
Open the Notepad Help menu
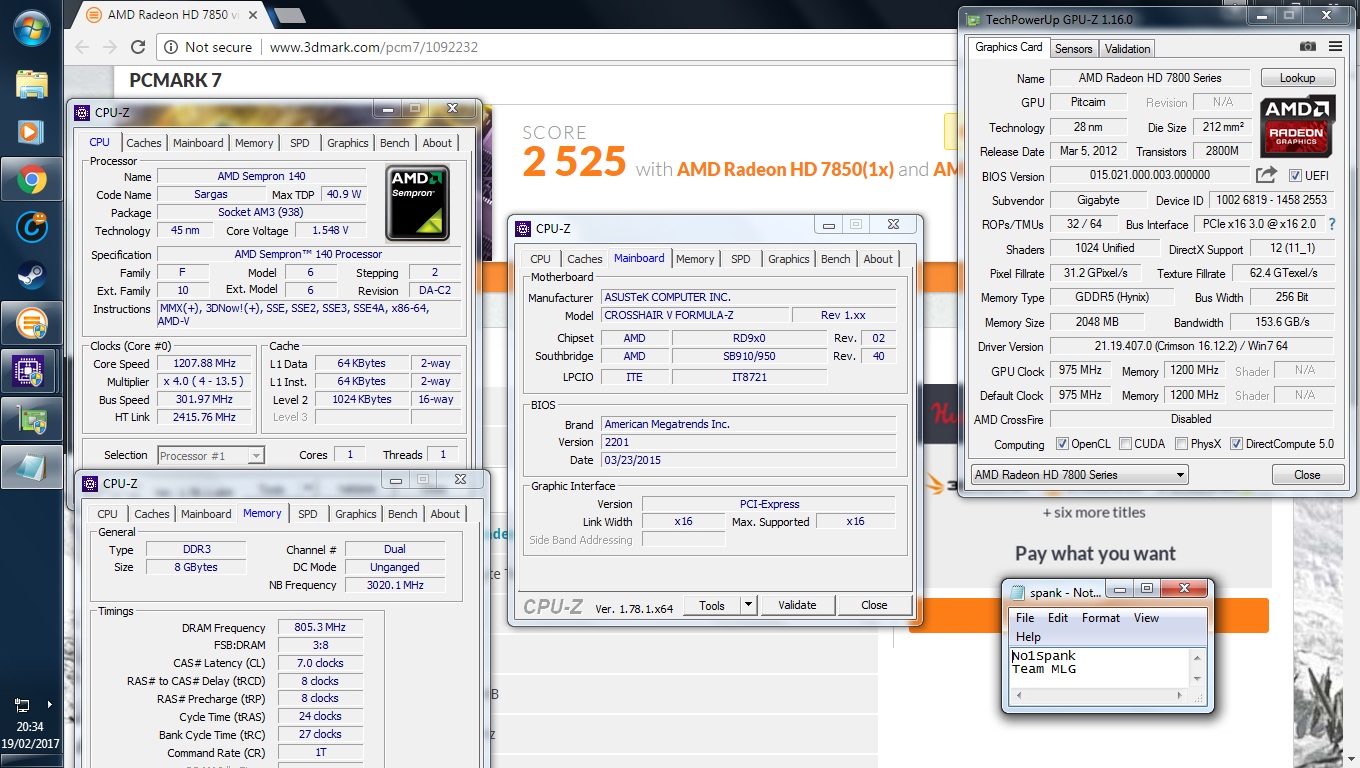coord(1028,636)
